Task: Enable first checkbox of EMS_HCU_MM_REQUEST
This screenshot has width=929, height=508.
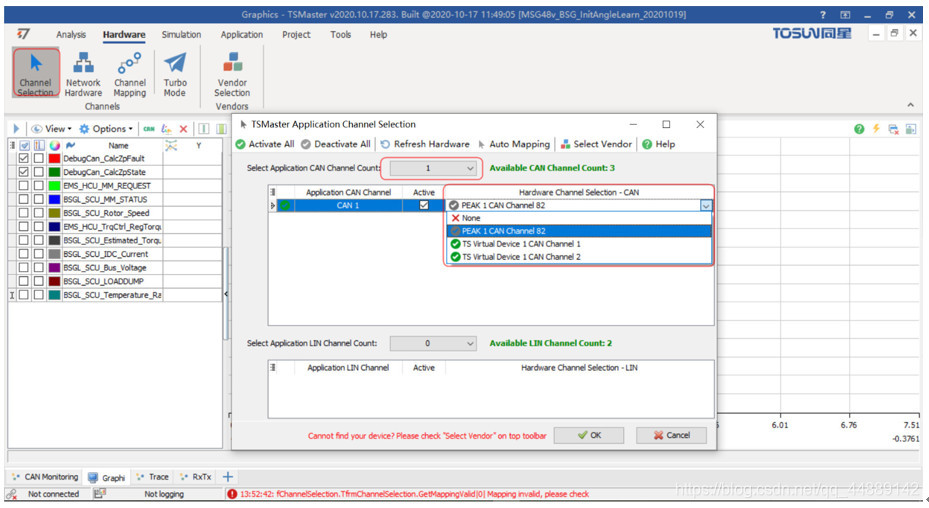Action: (24, 186)
